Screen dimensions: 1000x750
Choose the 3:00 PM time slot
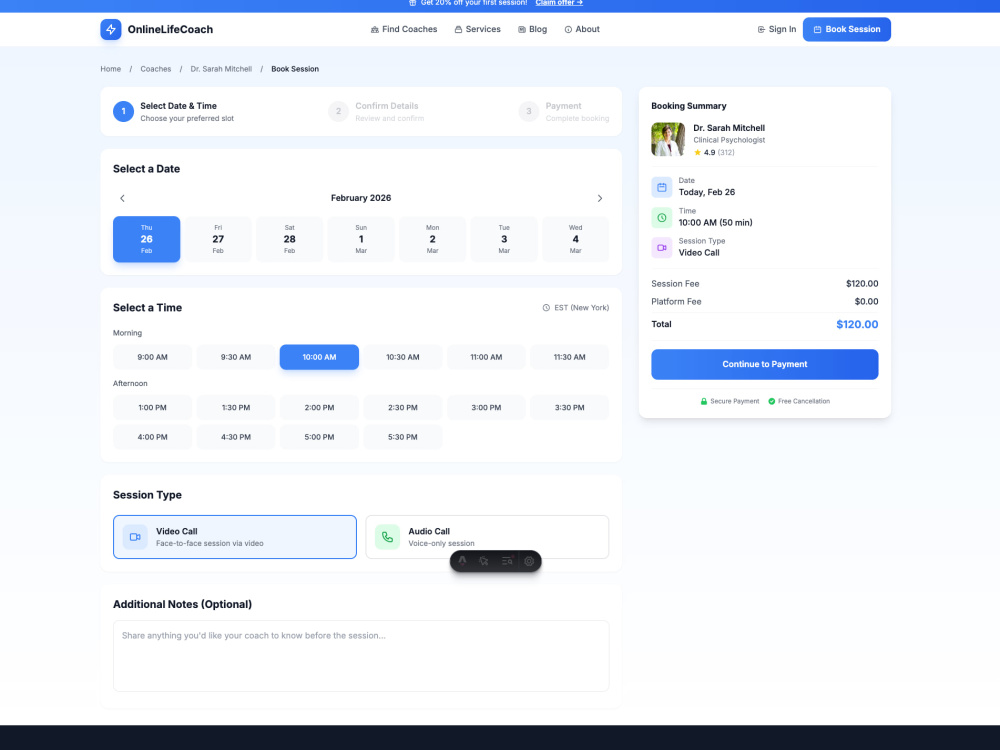486,408
